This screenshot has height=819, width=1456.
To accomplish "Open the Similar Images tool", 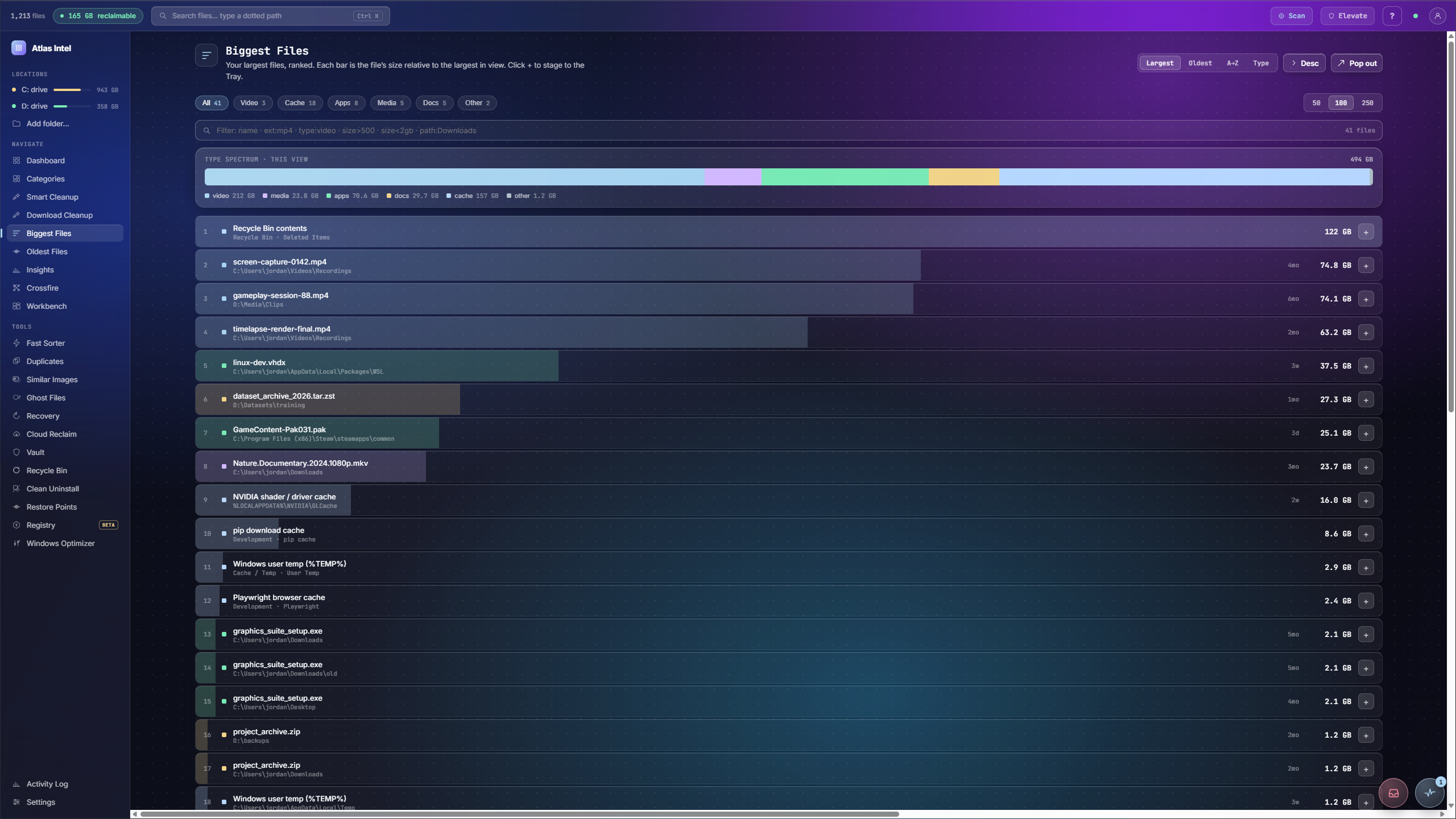I will (65, 379).
